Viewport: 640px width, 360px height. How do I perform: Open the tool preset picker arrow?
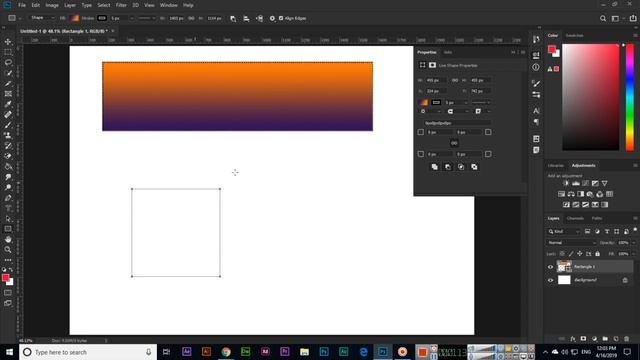(x=20, y=18)
